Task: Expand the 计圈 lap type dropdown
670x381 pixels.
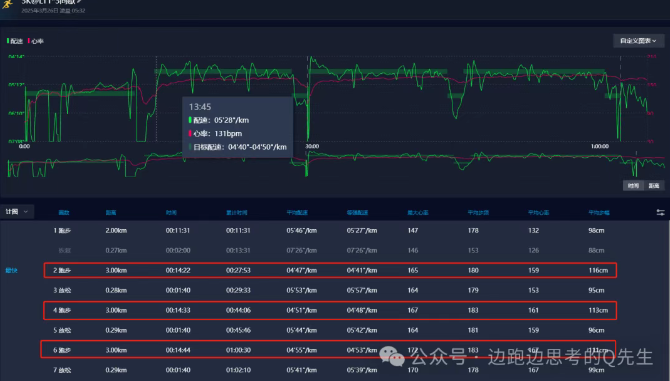Action: coord(16,211)
